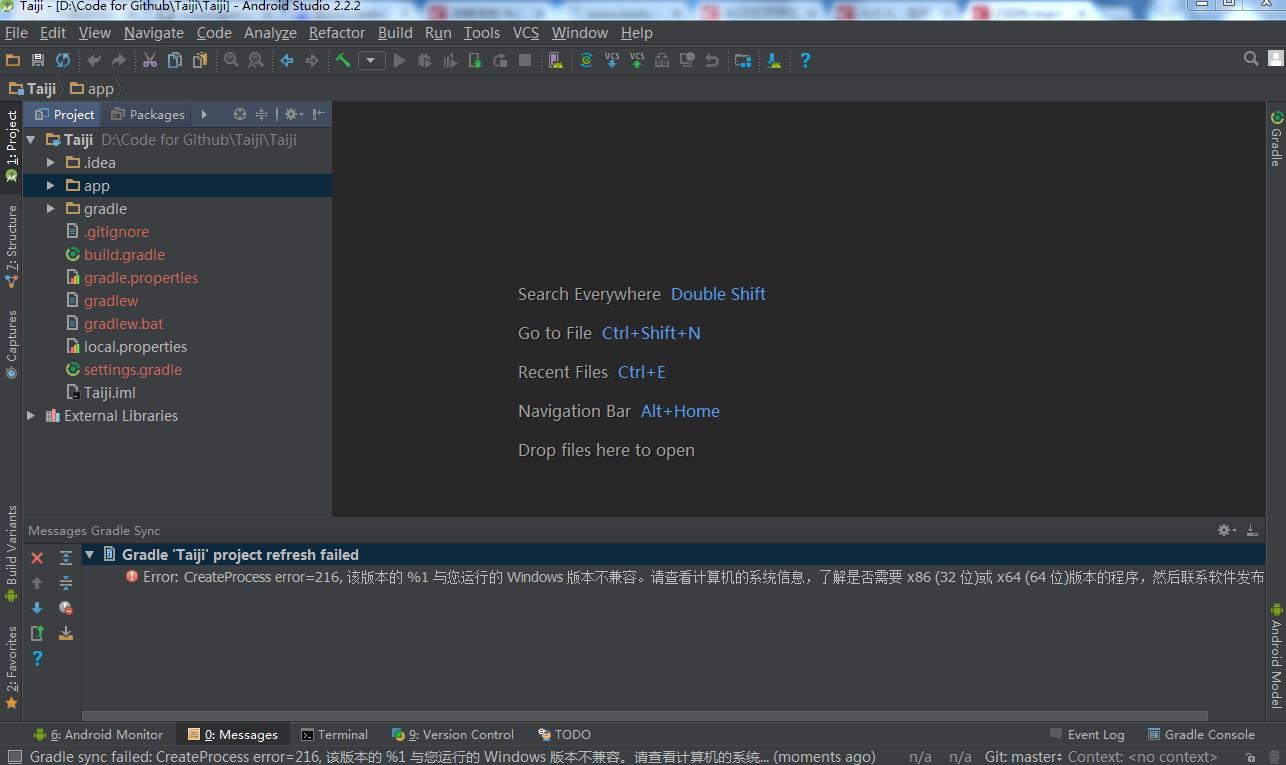Click the Open folder toolbar icon
Viewport: 1286px width, 765px height.
coord(13,60)
